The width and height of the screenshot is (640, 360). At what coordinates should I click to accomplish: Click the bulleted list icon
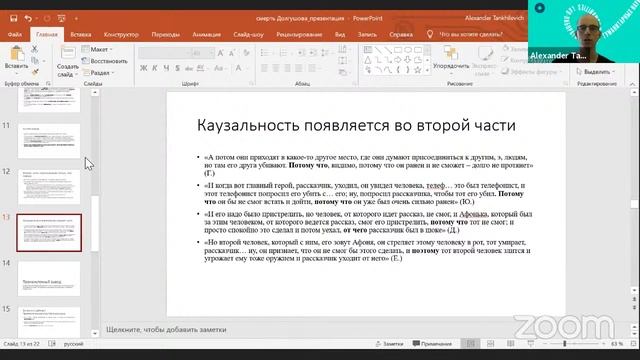(265, 53)
